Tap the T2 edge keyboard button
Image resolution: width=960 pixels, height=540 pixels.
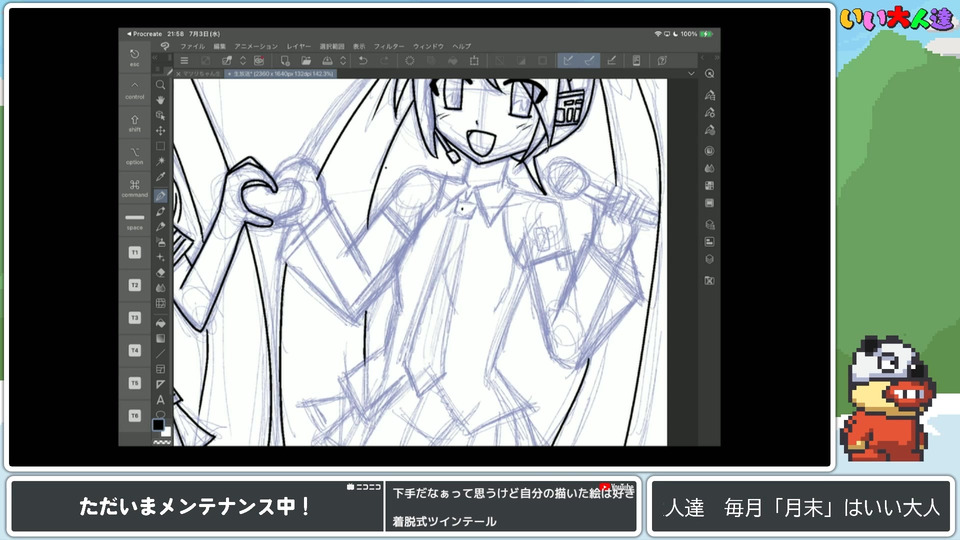coord(135,285)
